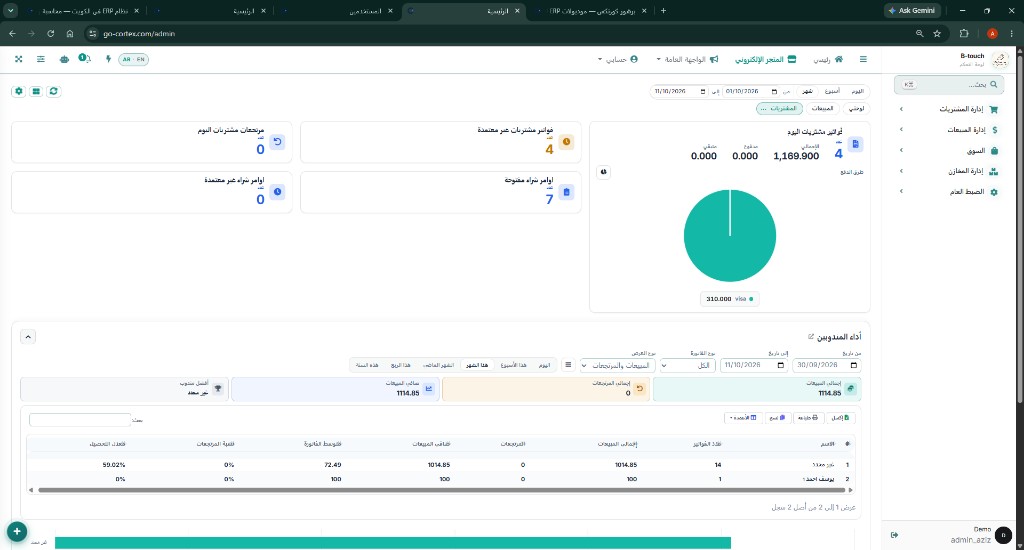Expand إدارة المبيعات sales management section

(x=948, y=130)
